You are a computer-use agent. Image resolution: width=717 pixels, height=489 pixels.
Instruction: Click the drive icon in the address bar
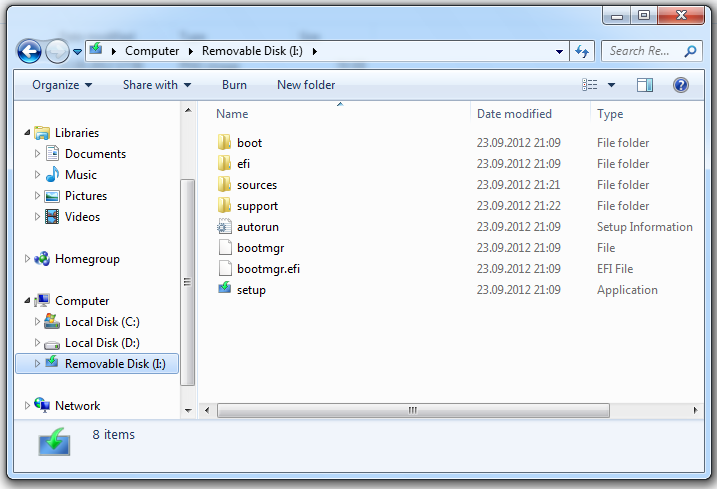tap(96, 49)
